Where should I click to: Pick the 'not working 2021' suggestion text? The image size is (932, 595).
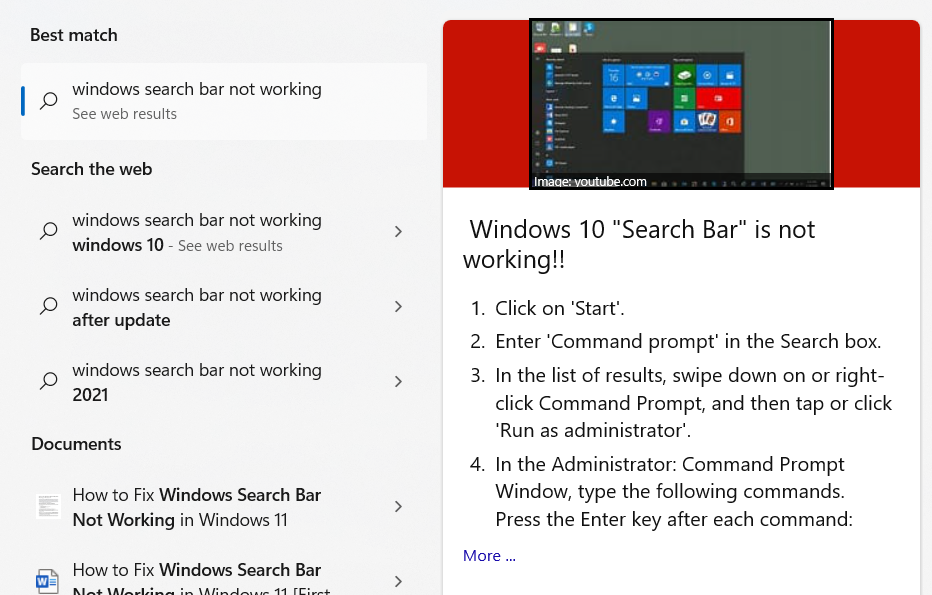pos(196,382)
